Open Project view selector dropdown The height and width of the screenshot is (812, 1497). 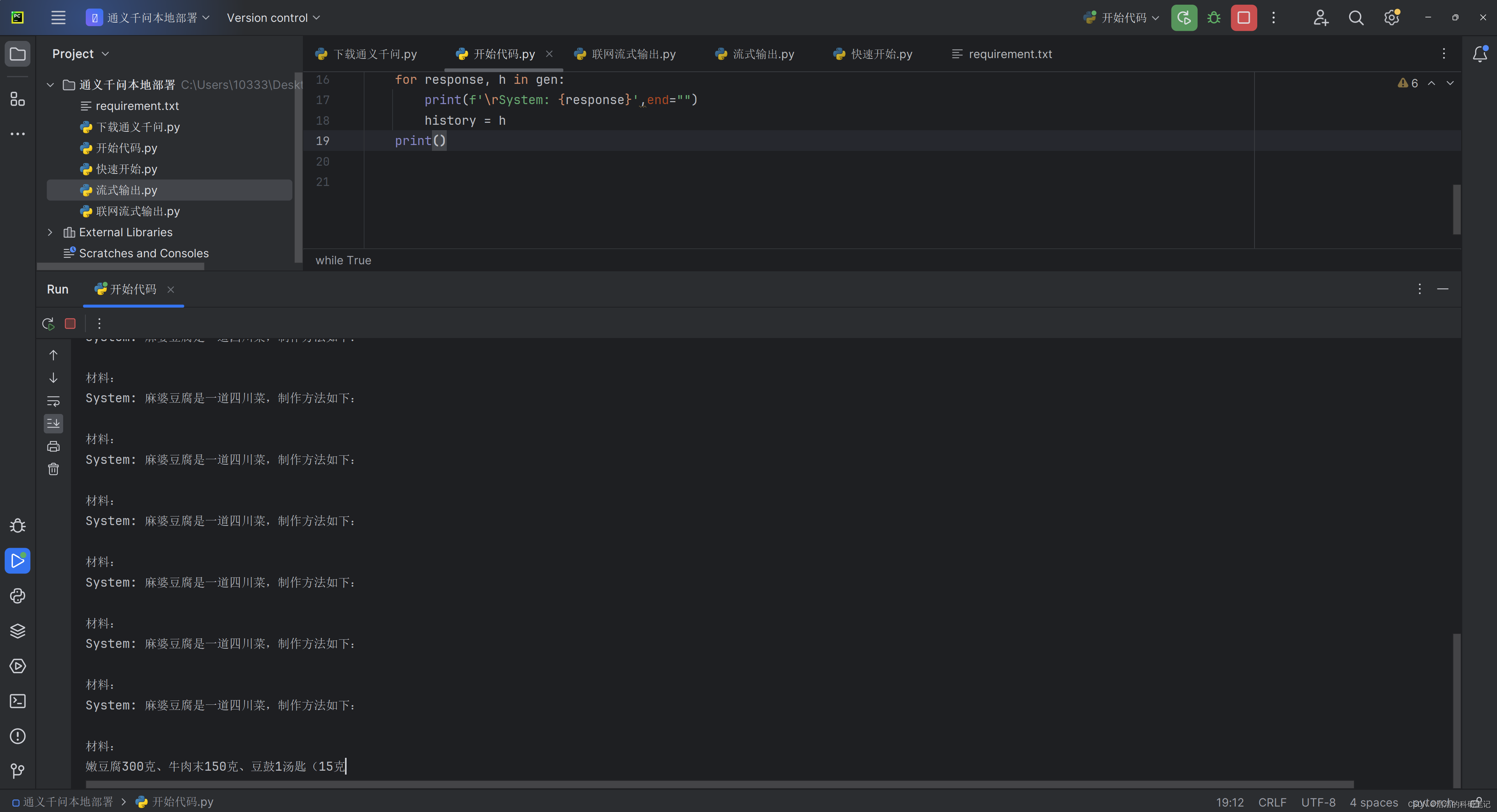click(x=81, y=53)
